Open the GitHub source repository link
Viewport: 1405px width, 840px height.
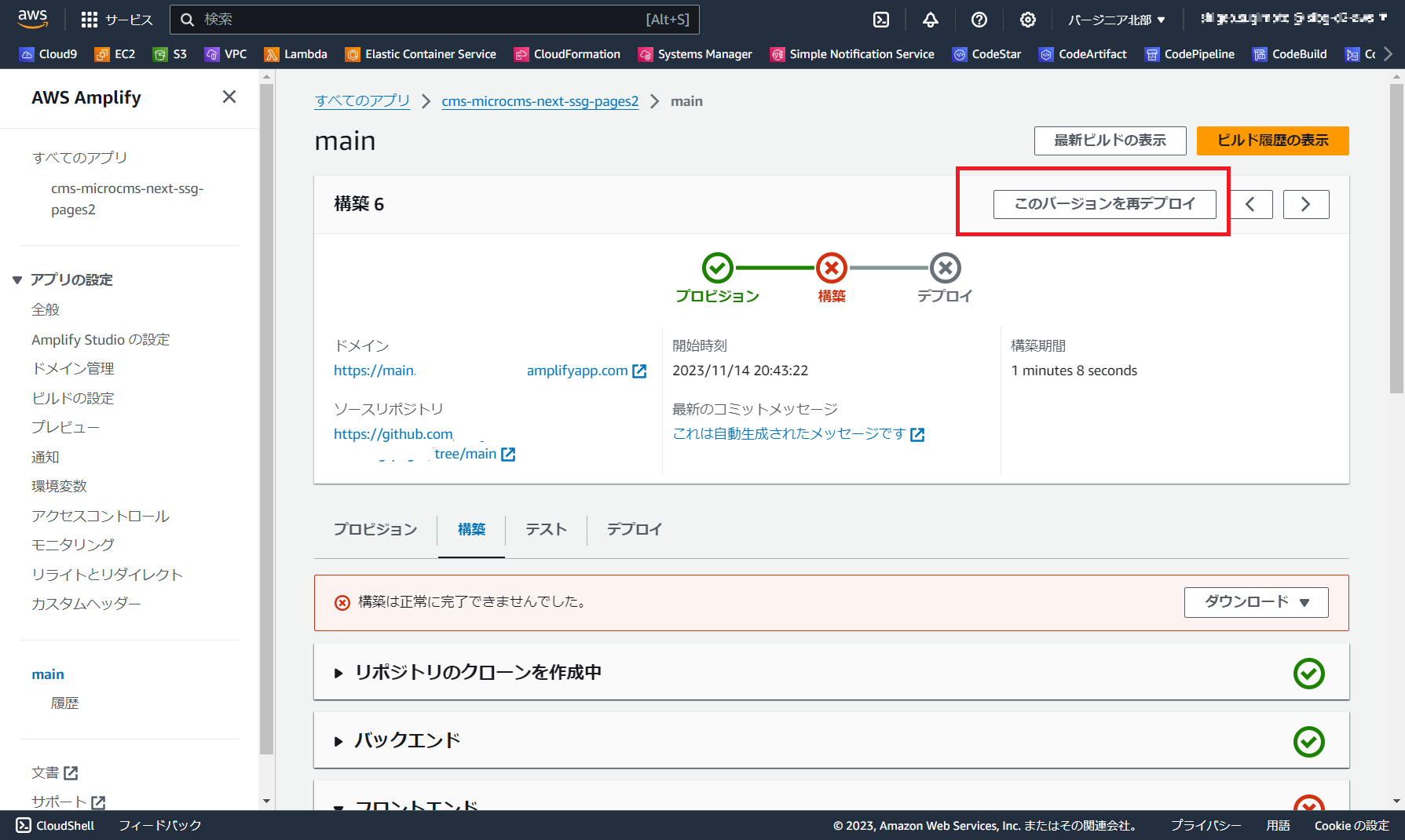click(424, 444)
